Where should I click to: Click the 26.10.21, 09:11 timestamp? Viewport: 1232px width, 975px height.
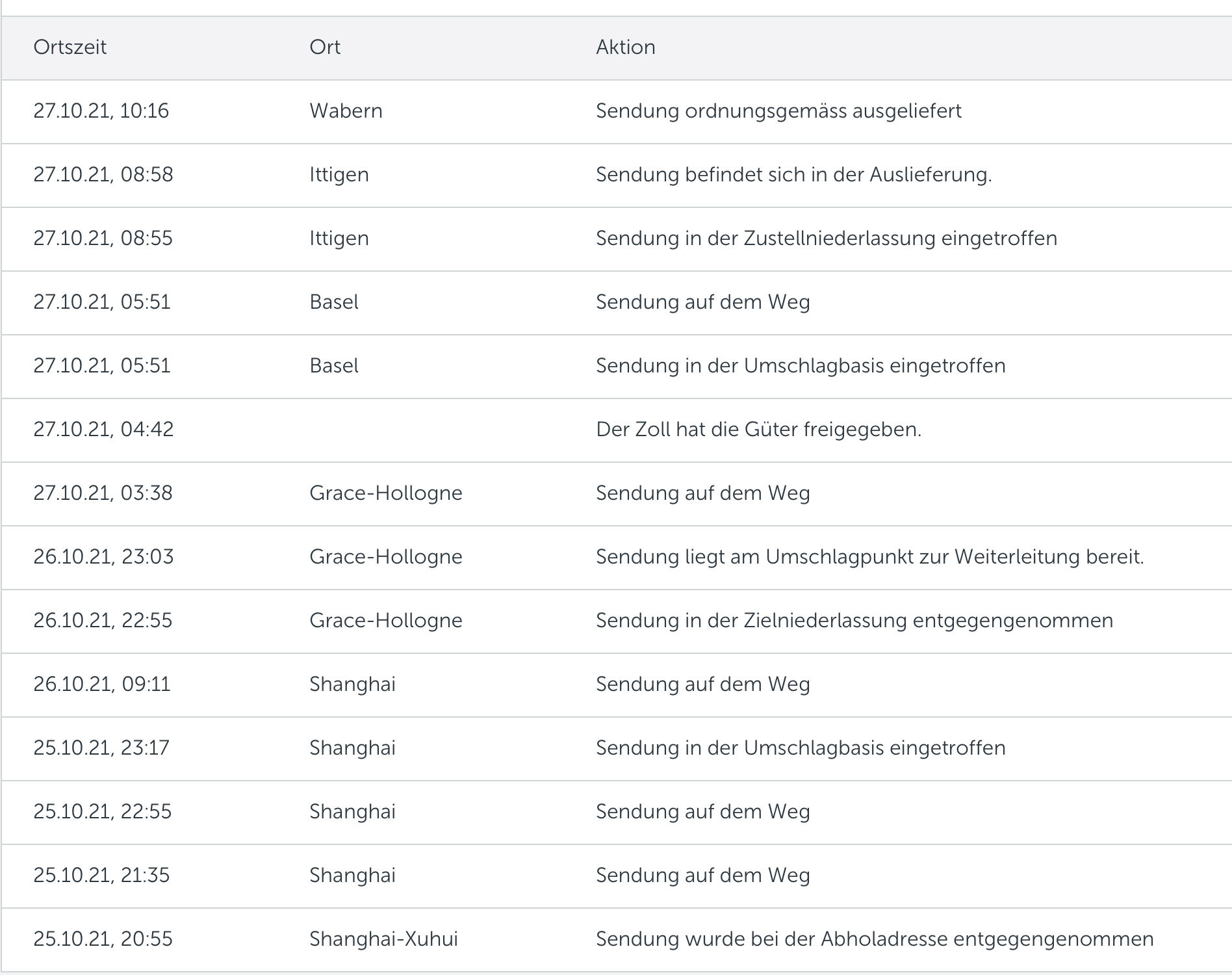point(102,684)
